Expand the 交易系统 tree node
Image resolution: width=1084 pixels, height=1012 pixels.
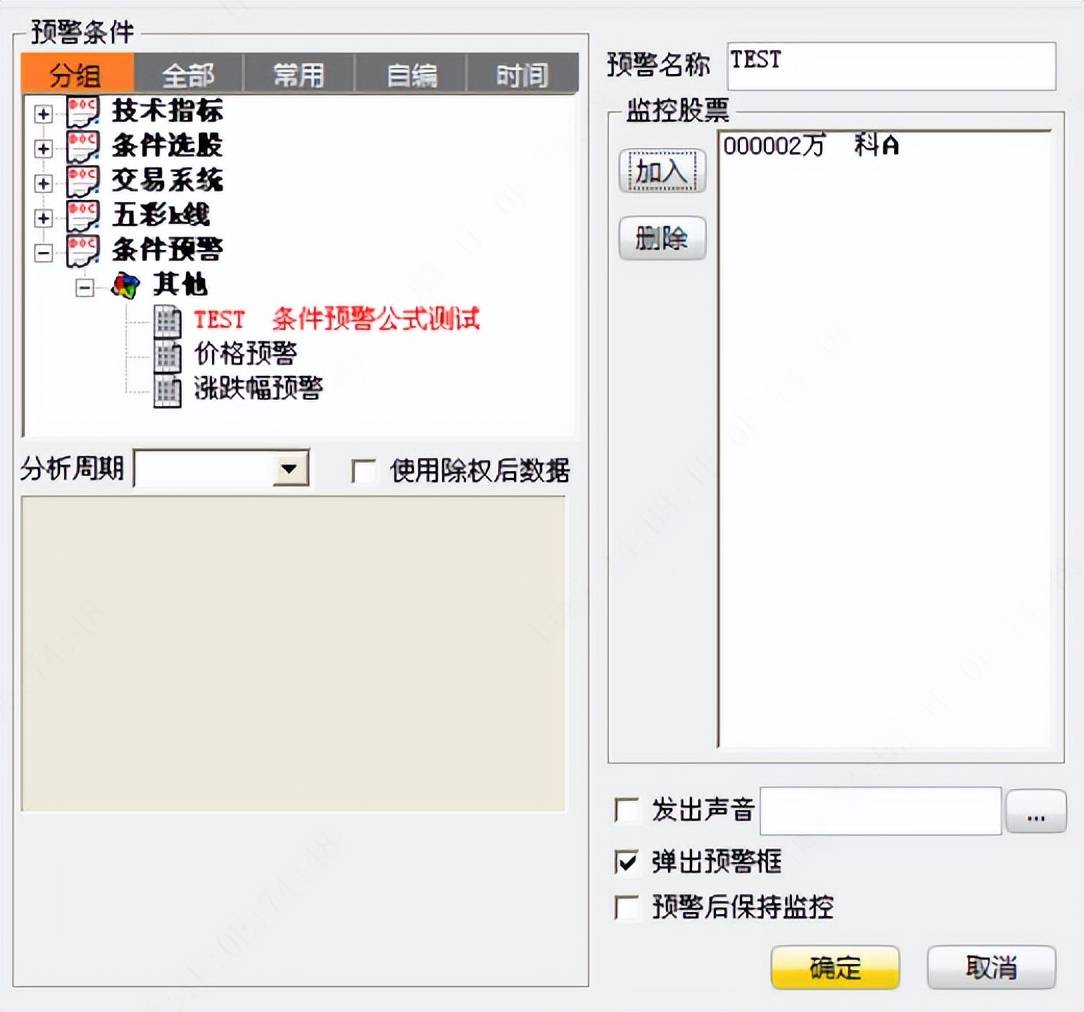(44, 183)
